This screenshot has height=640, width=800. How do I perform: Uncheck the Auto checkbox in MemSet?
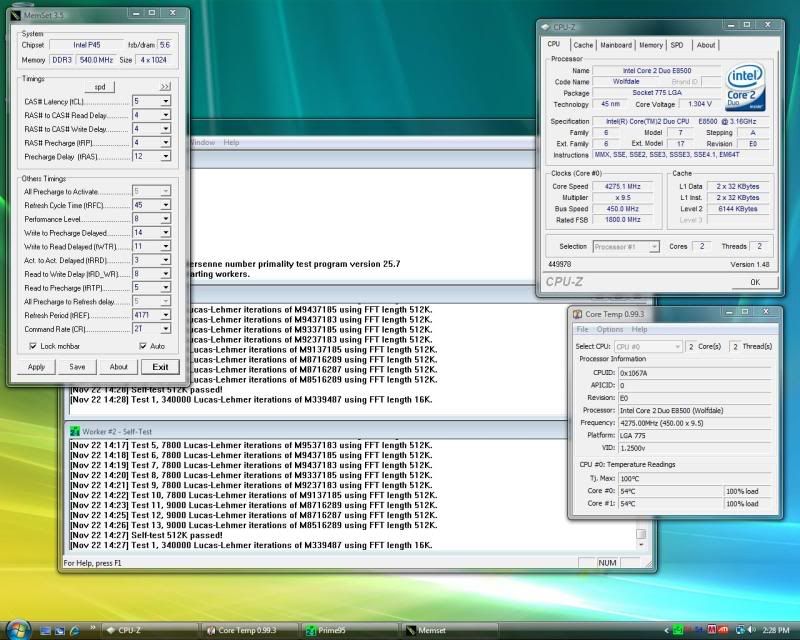pos(144,345)
